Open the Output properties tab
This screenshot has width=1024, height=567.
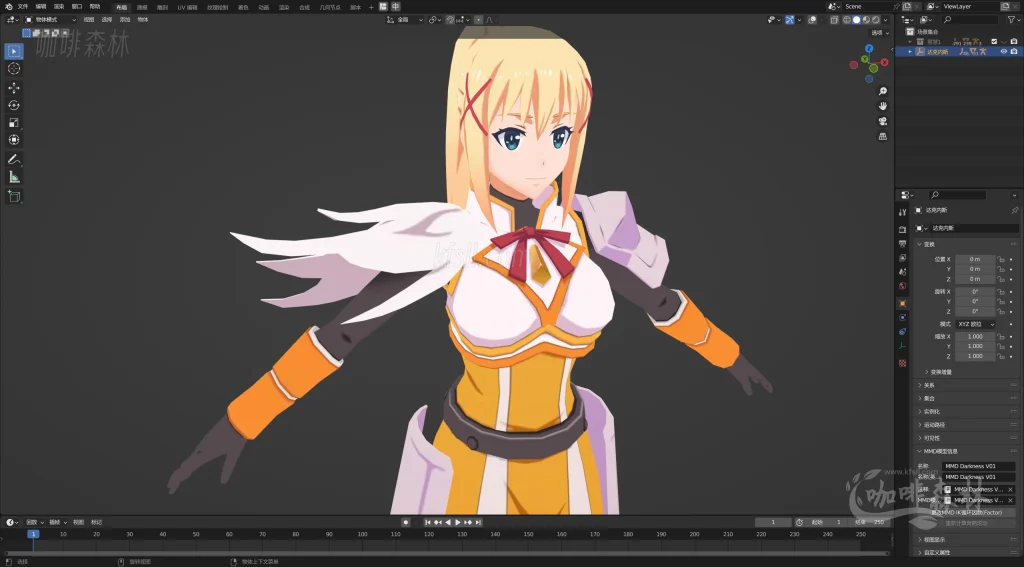[903, 244]
